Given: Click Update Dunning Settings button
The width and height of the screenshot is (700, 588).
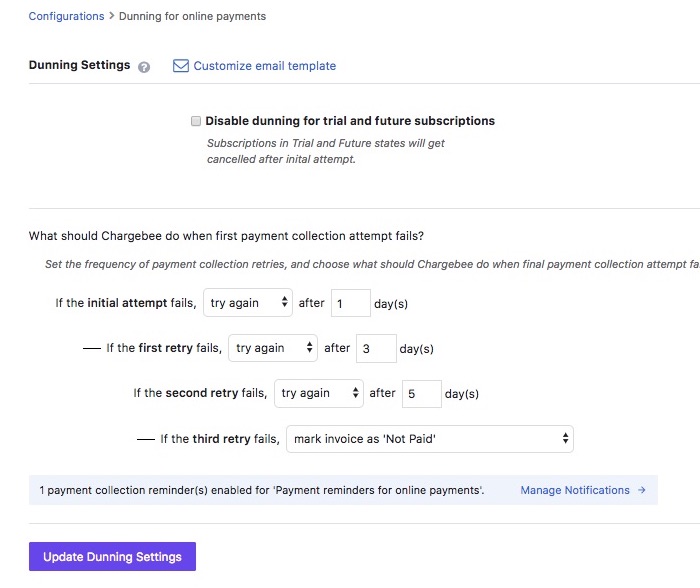Looking at the screenshot, I should pyautogui.click(x=112, y=556).
